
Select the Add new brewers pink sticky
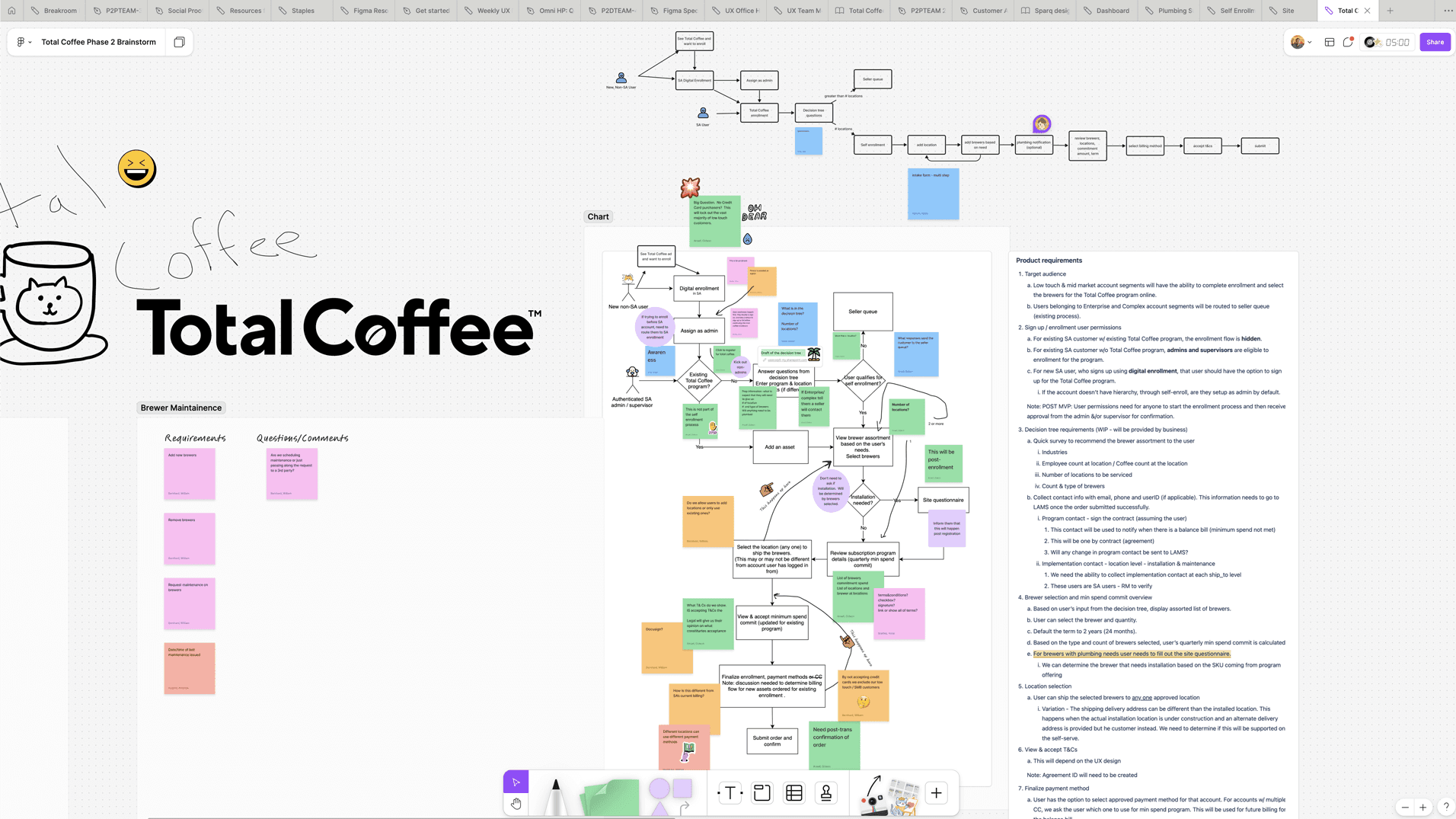190,474
